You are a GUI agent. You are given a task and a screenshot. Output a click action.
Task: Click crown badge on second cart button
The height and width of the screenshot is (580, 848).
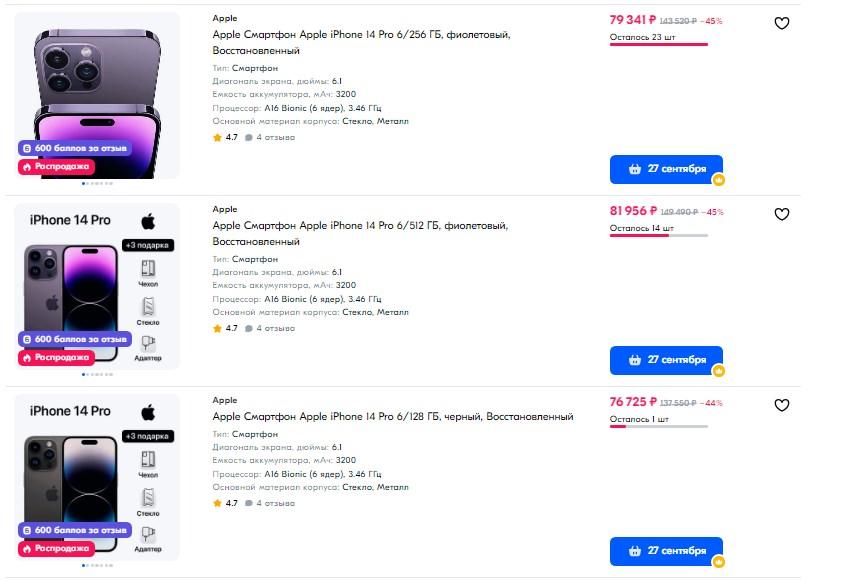(718, 371)
